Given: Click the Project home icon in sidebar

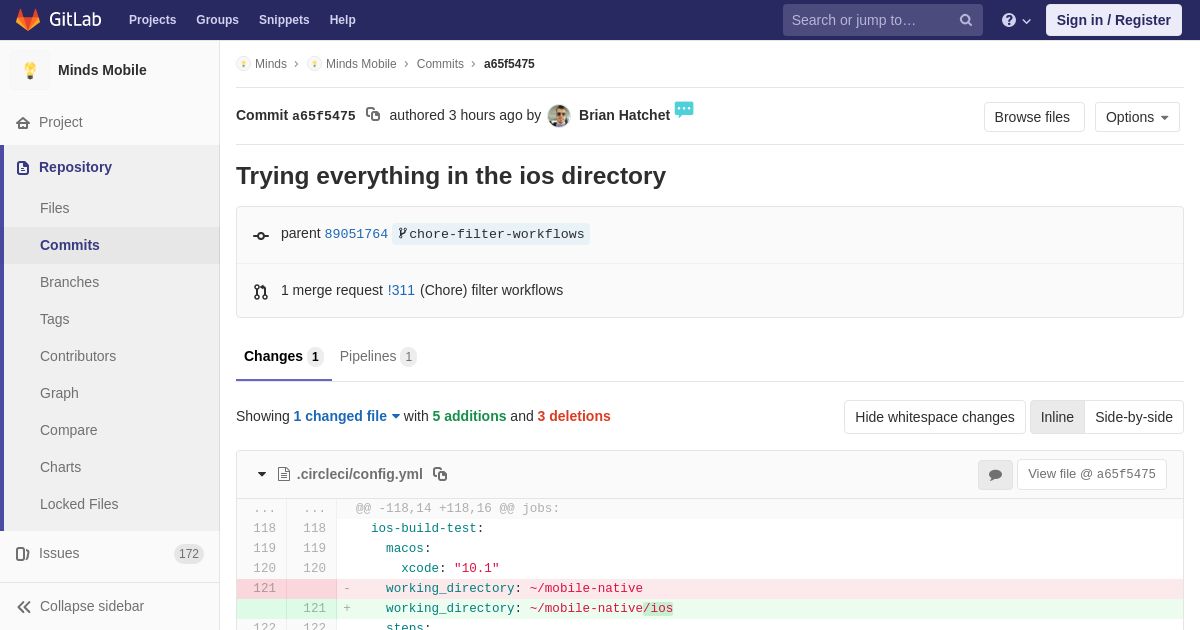Looking at the screenshot, I should tap(23, 123).
